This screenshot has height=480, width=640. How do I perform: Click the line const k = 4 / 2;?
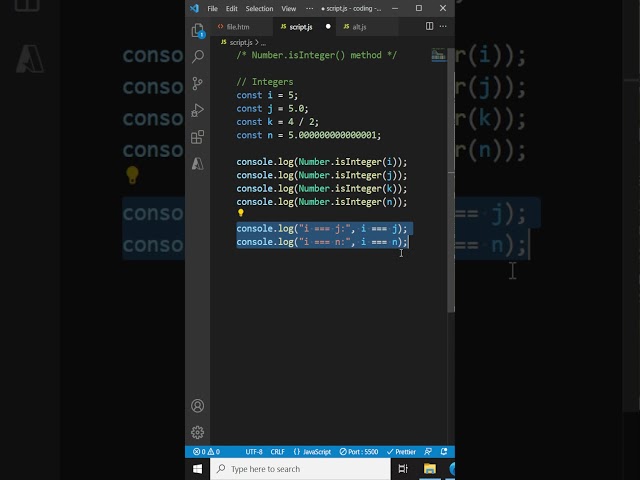tap(278, 122)
